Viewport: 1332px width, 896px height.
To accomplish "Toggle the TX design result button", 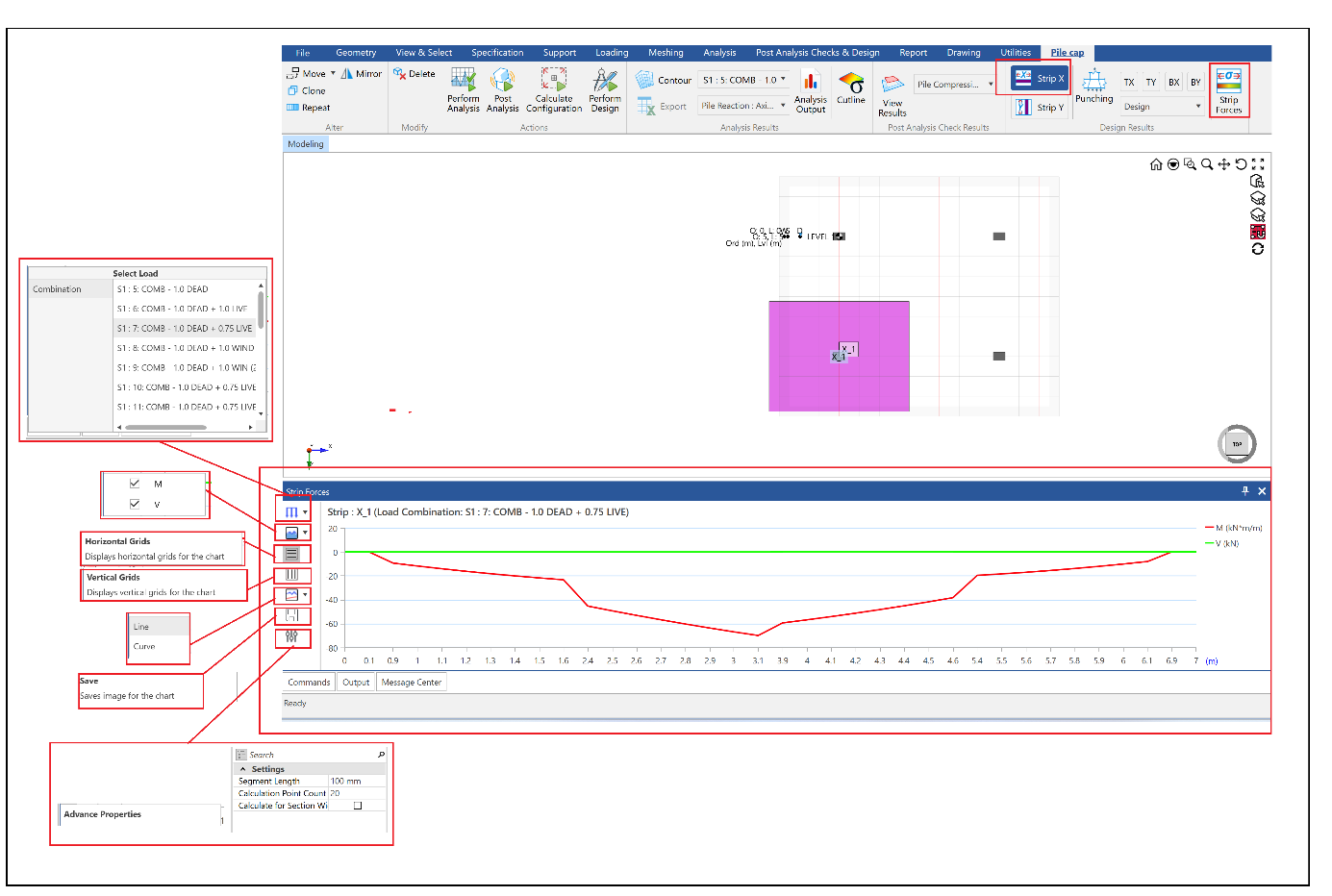I will point(1129,83).
